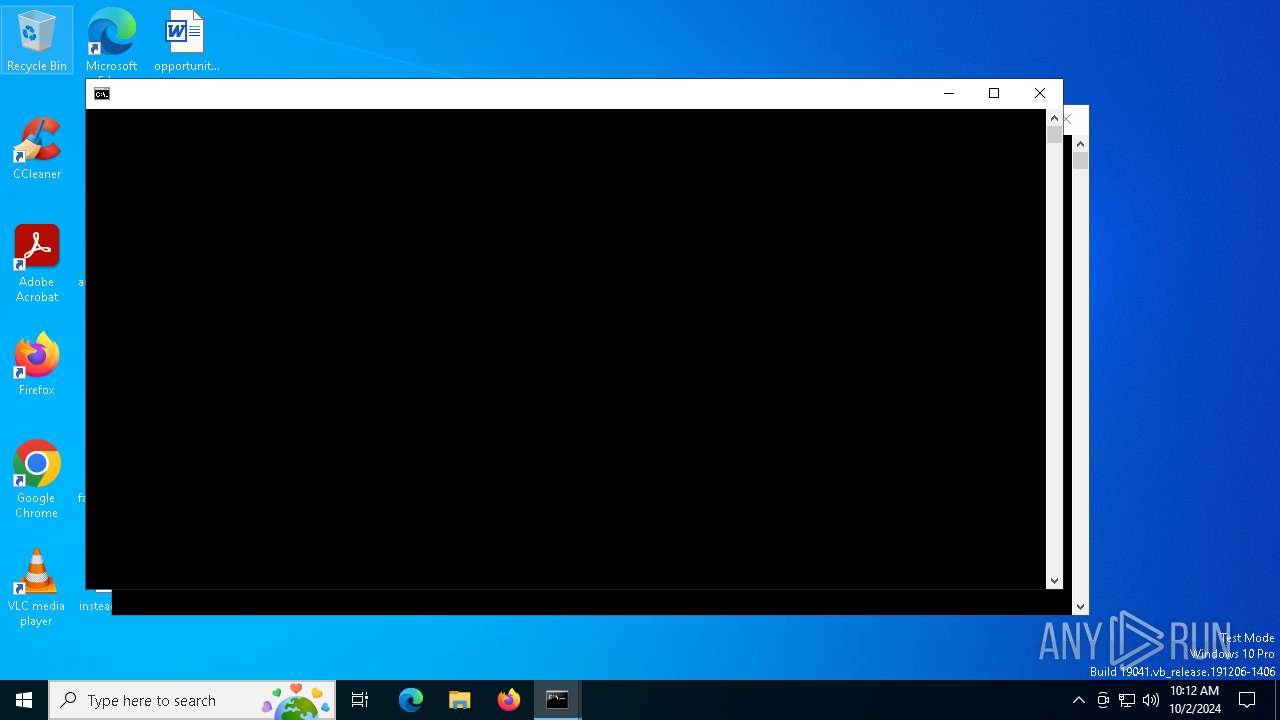Screen dimensions: 1280x720
Task: Launch the VLC media player desktop shortcut
Action: point(37,588)
